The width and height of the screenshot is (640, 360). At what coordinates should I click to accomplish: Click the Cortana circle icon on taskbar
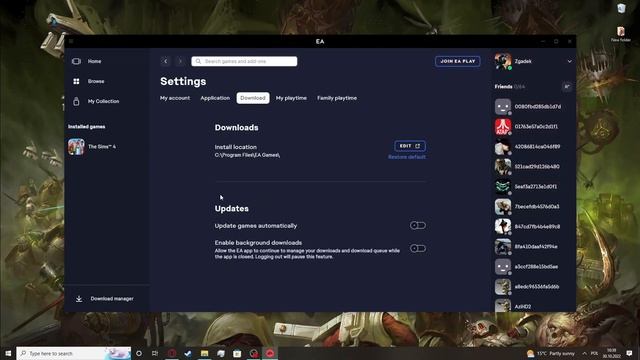click(x=139, y=353)
